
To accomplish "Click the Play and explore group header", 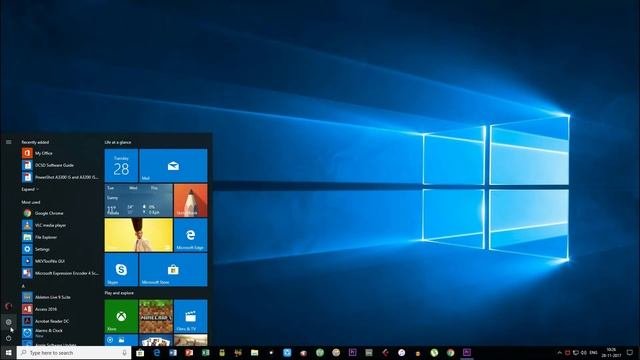I will click(x=119, y=293).
